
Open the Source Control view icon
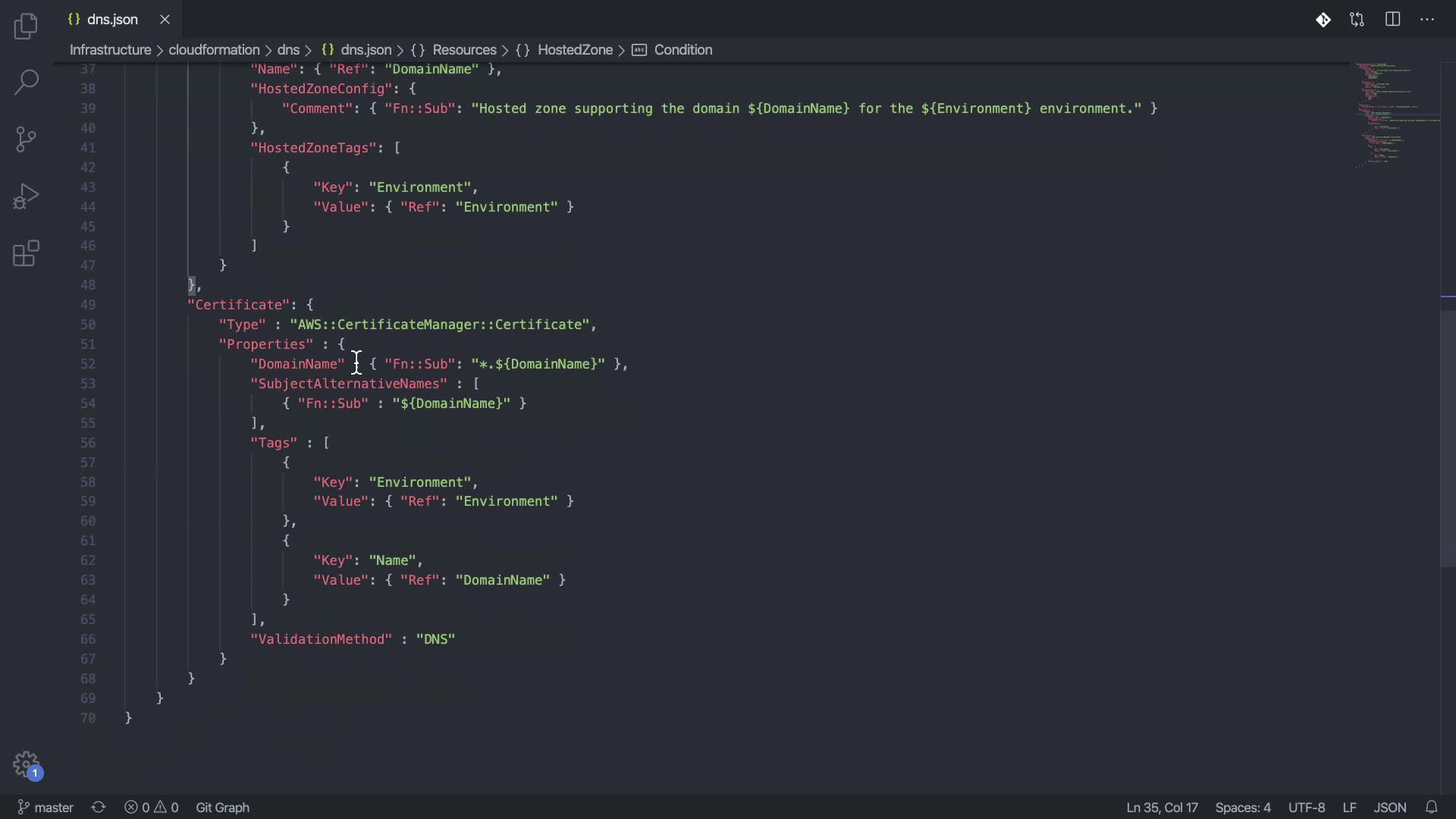26,140
